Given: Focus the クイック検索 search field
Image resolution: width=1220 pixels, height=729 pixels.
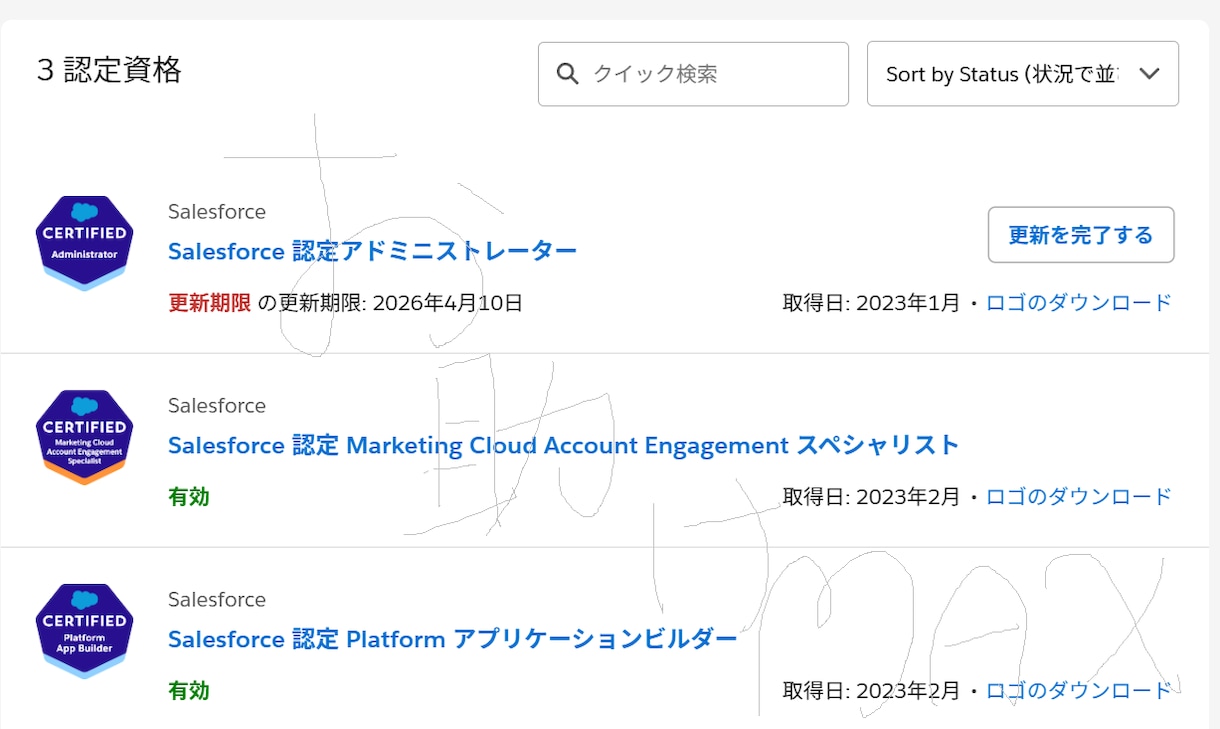Looking at the screenshot, I should (693, 74).
